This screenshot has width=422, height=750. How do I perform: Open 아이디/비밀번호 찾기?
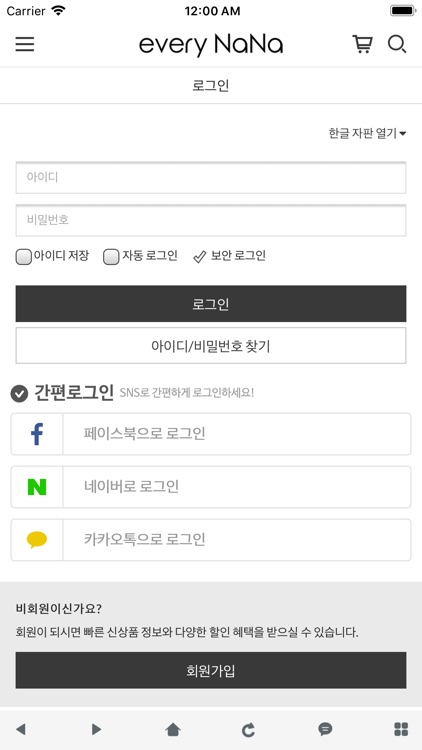[x=211, y=345]
